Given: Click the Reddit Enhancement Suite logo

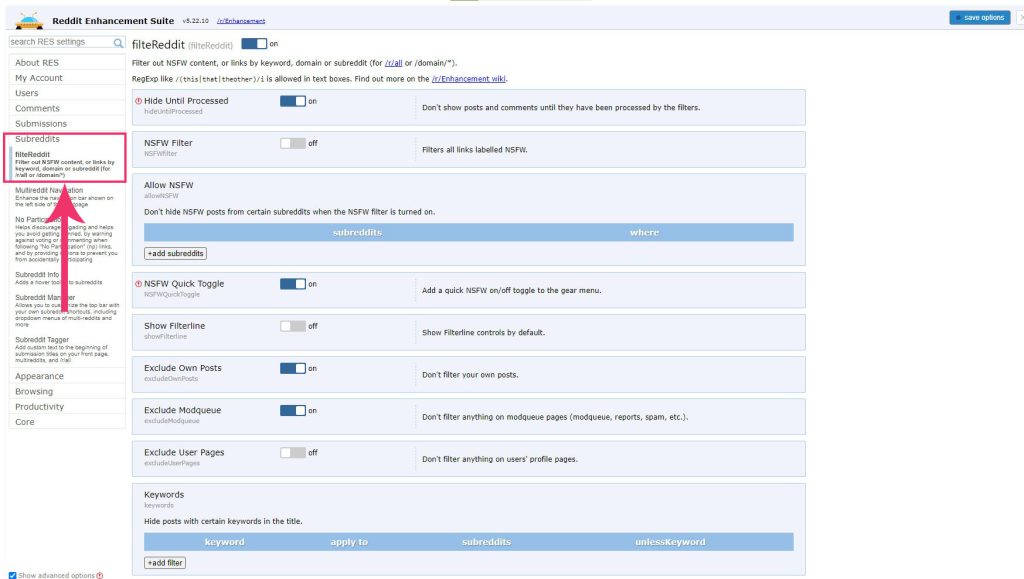Looking at the screenshot, I should pyautogui.click(x=30, y=19).
